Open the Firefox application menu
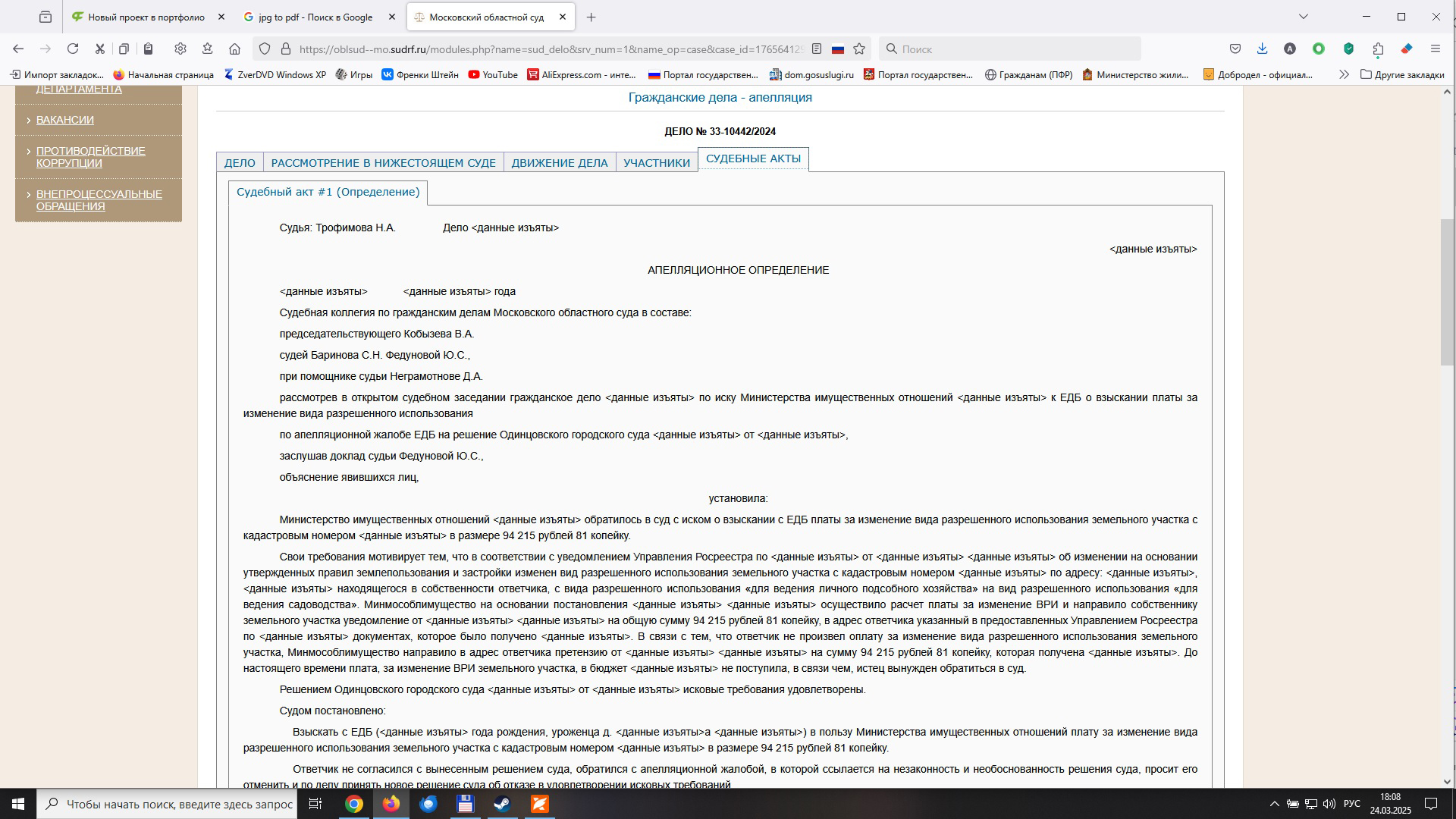 [x=1435, y=49]
